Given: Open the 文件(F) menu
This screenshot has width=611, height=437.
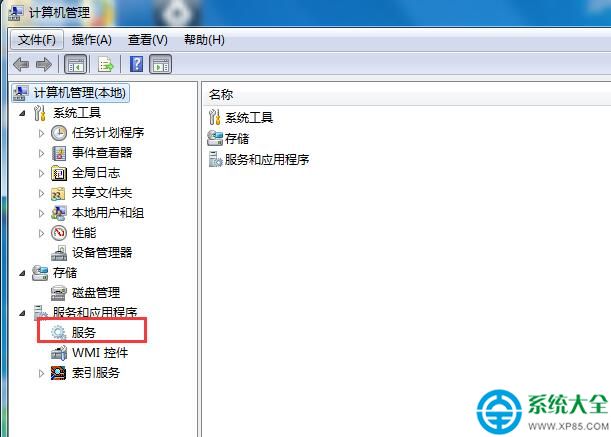Looking at the screenshot, I should (x=37, y=40).
